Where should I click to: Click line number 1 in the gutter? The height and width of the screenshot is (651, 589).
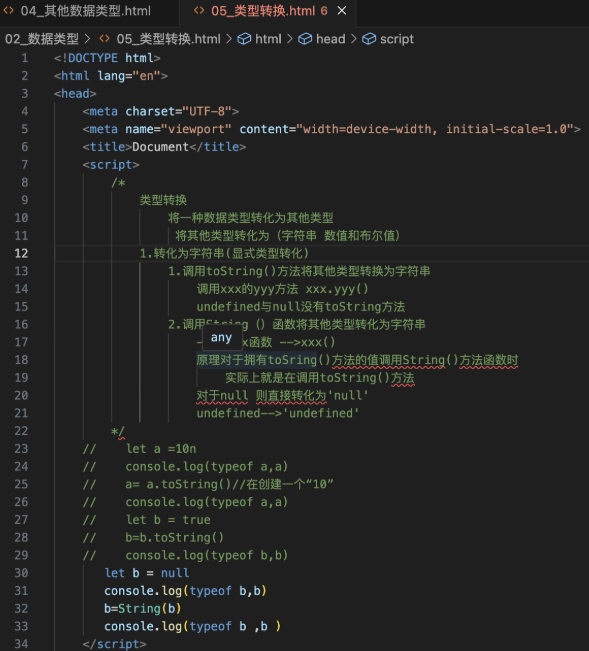pyautogui.click(x=25, y=58)
